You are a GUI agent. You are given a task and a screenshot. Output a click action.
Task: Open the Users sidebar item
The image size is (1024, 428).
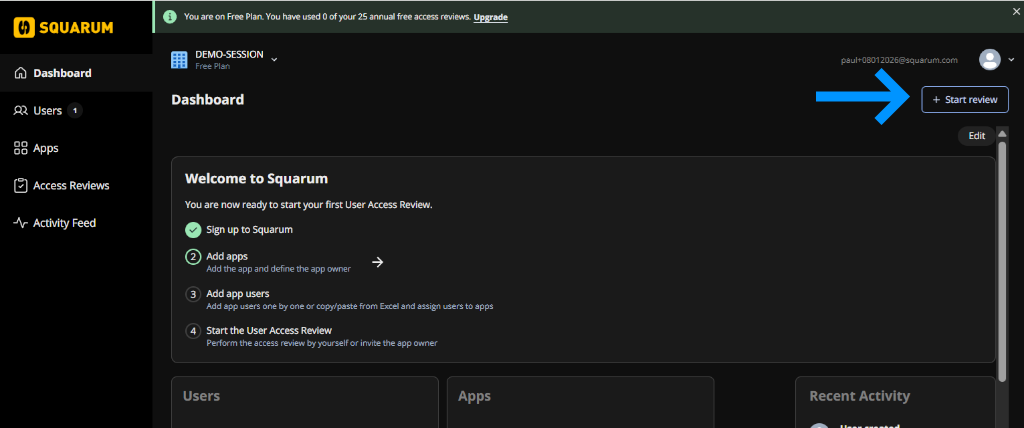tap(76, 110)
